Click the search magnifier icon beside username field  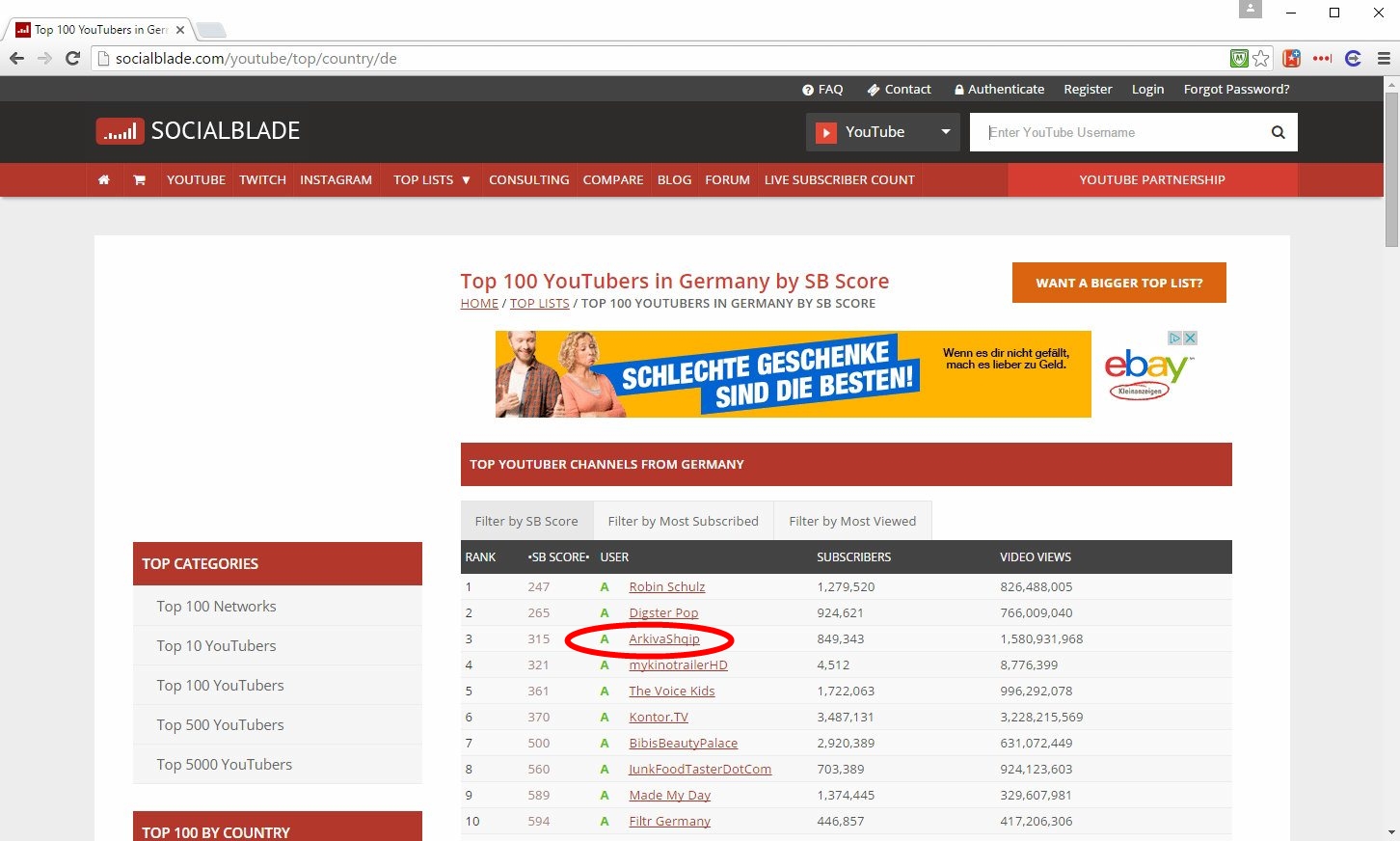(1278, 132)
